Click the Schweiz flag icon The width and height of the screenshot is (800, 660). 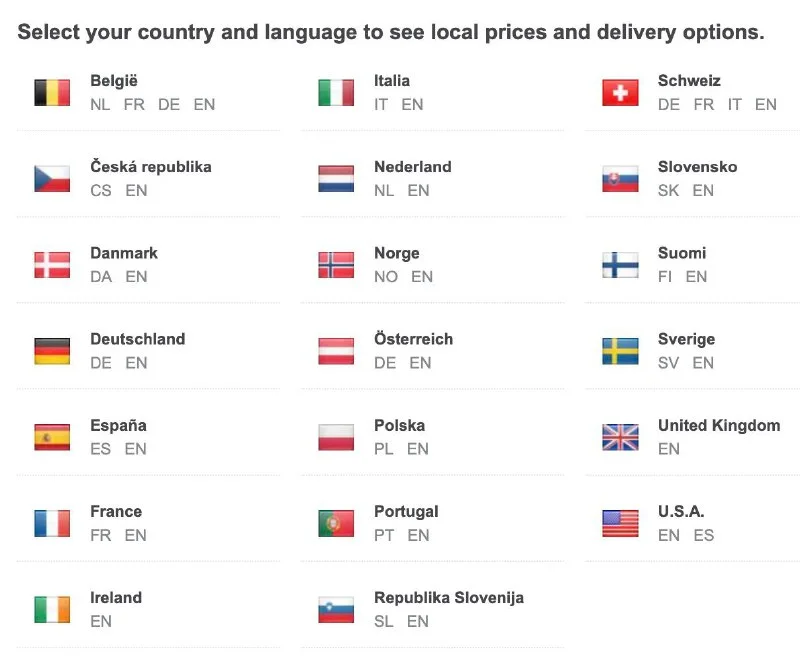[x=620, y=93]
